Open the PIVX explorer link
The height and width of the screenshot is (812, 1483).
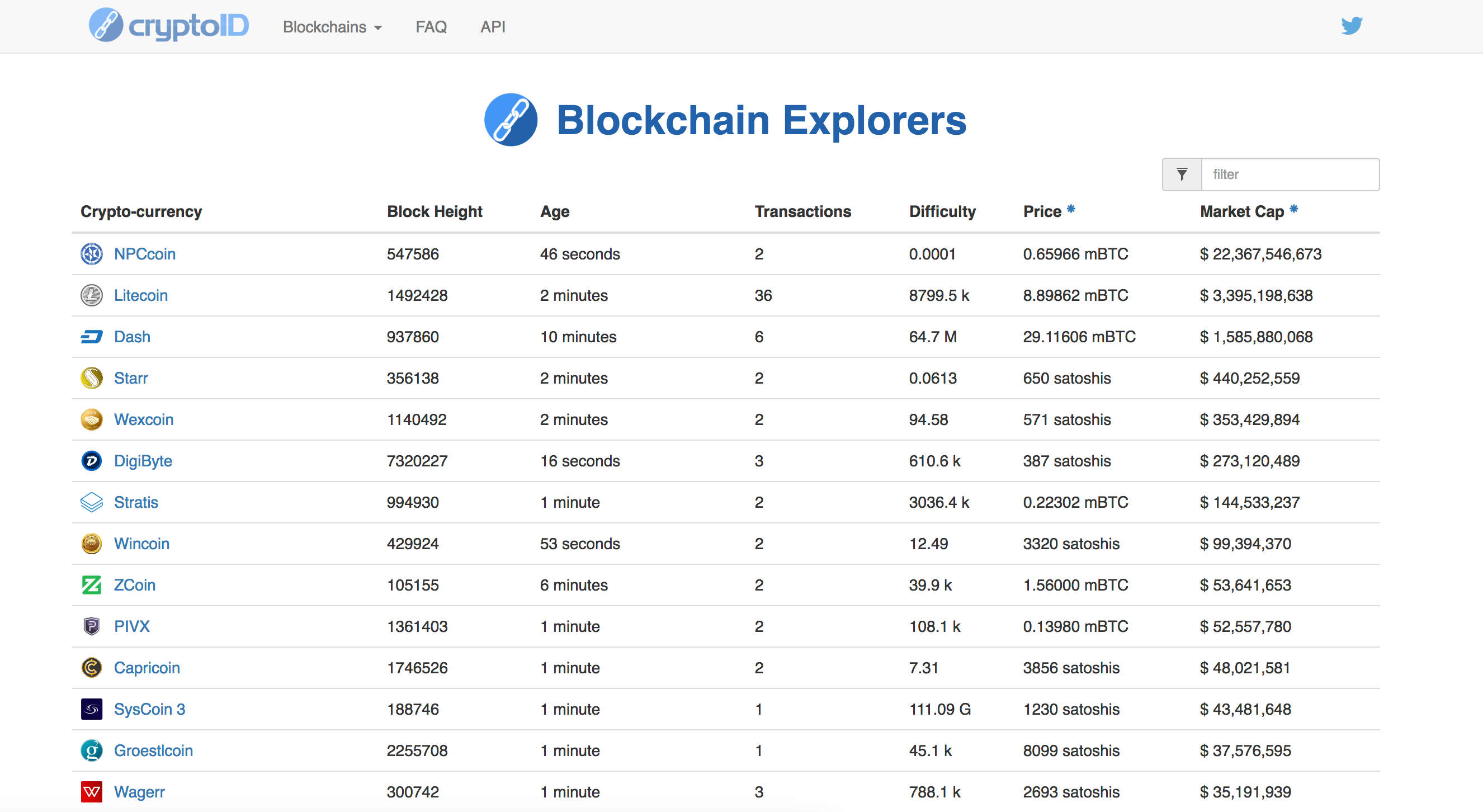pos(132,626)
